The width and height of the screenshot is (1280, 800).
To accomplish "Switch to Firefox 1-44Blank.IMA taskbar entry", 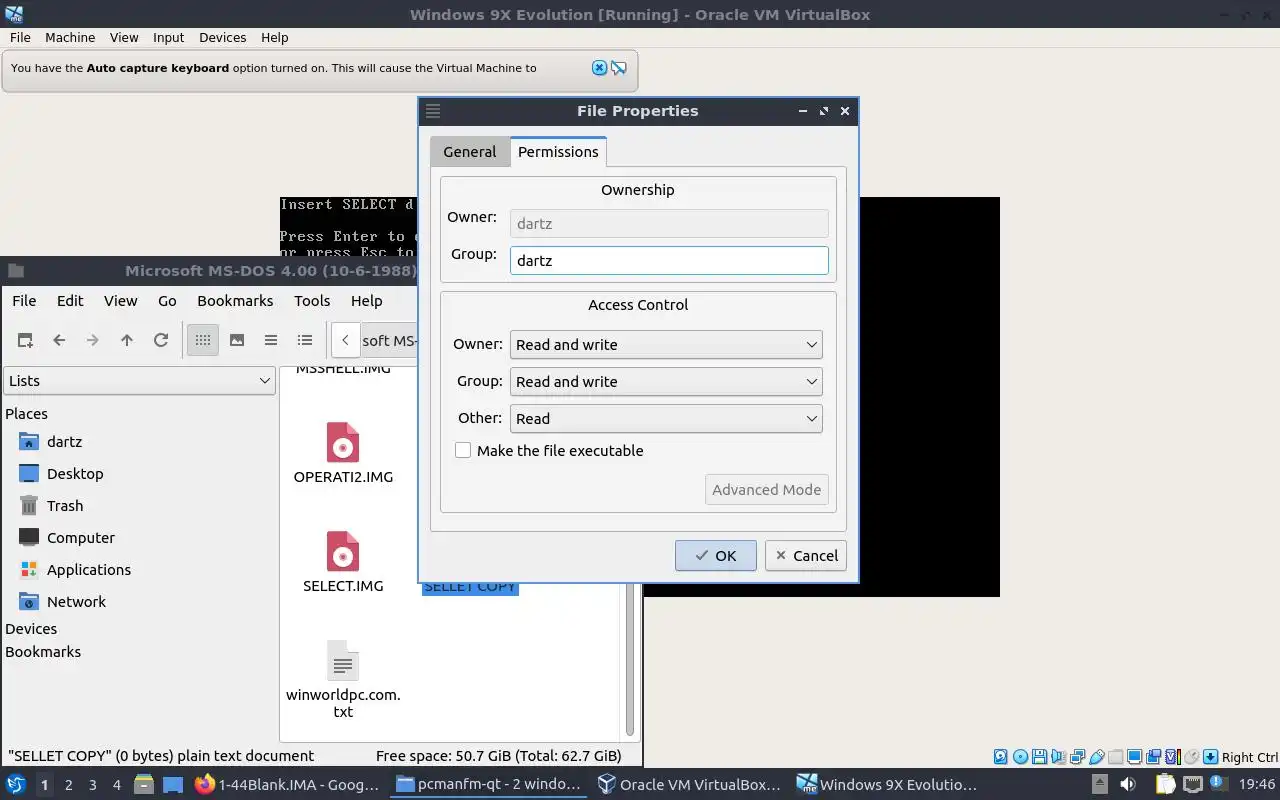I will pyautogui.click(x=288, y=784).
